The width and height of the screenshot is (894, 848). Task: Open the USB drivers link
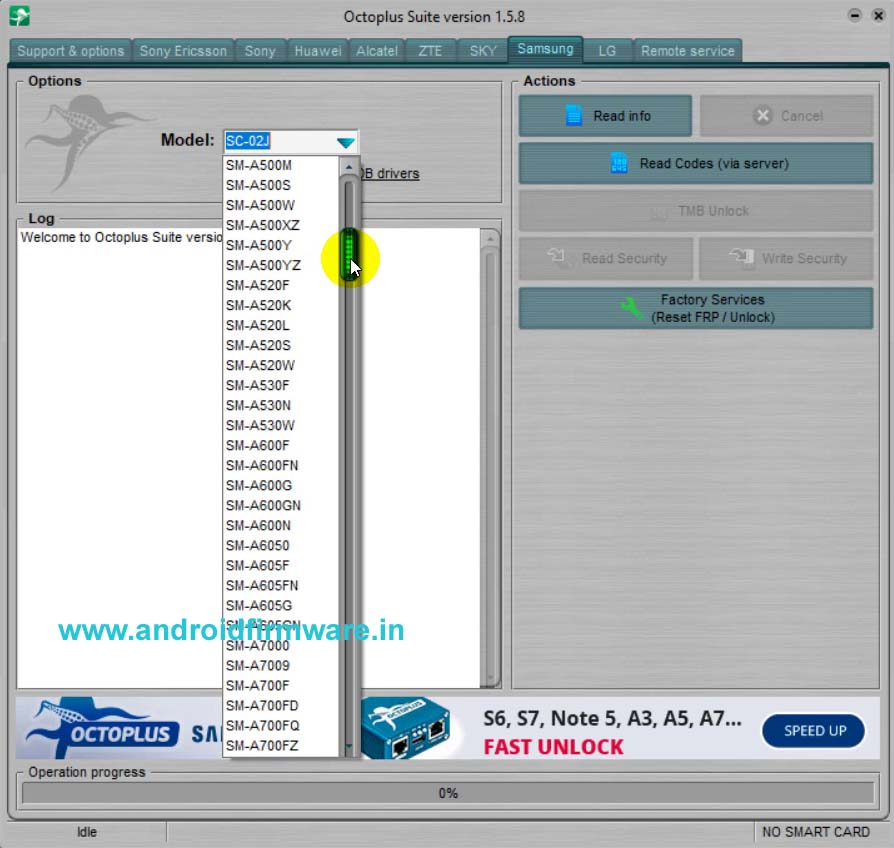pos(390,173)
